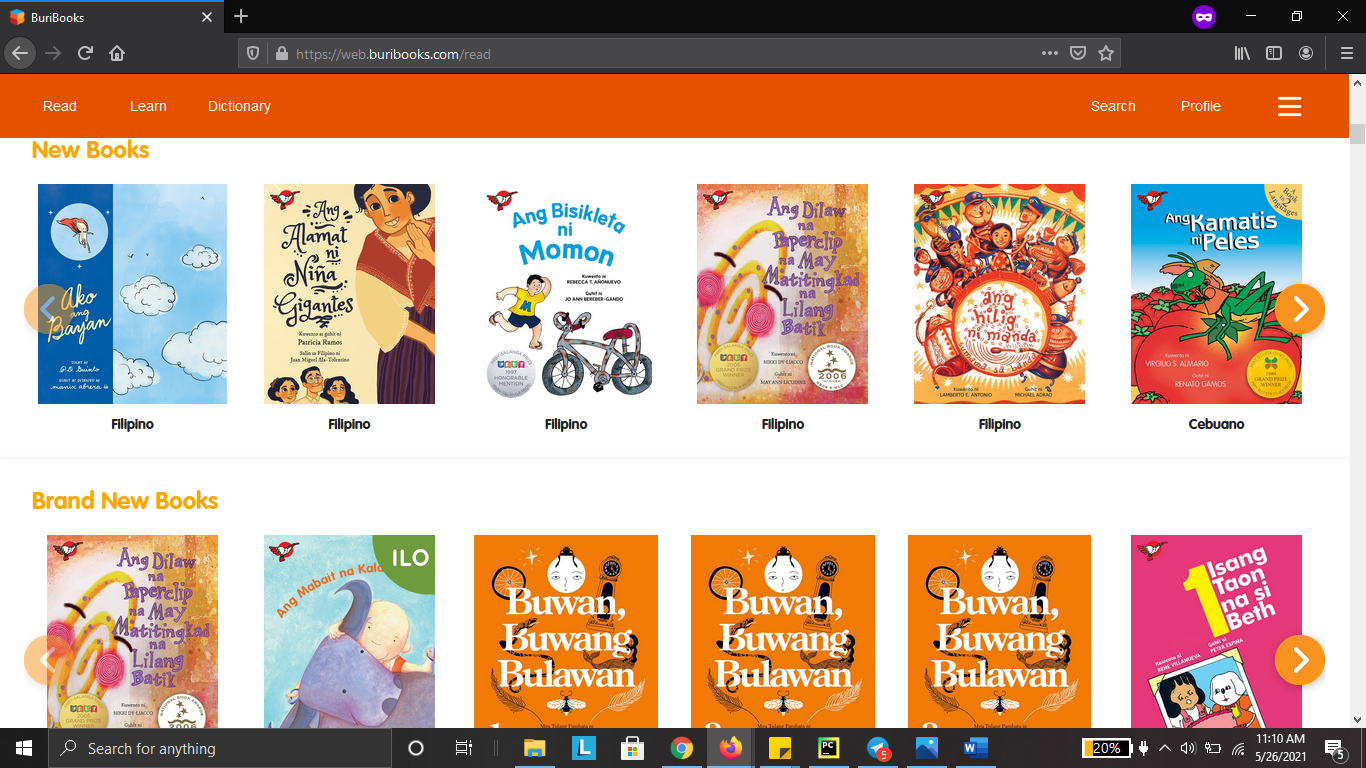Screen dimensions: 1366x768
Task: Open Ang Dilaw na Paperclip in Brand New Books
Action: [x=132, y=632]
